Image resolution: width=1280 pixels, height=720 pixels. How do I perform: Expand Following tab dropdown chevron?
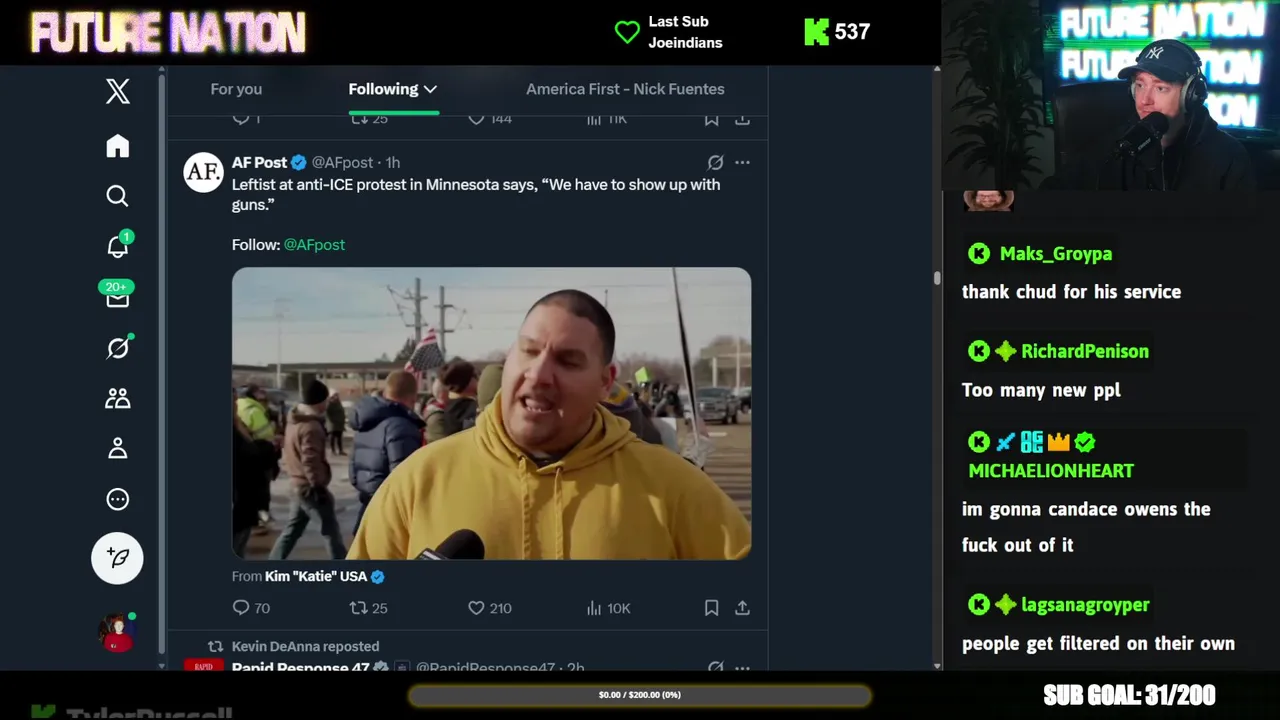pyautogui.click(x=430, y=89)
